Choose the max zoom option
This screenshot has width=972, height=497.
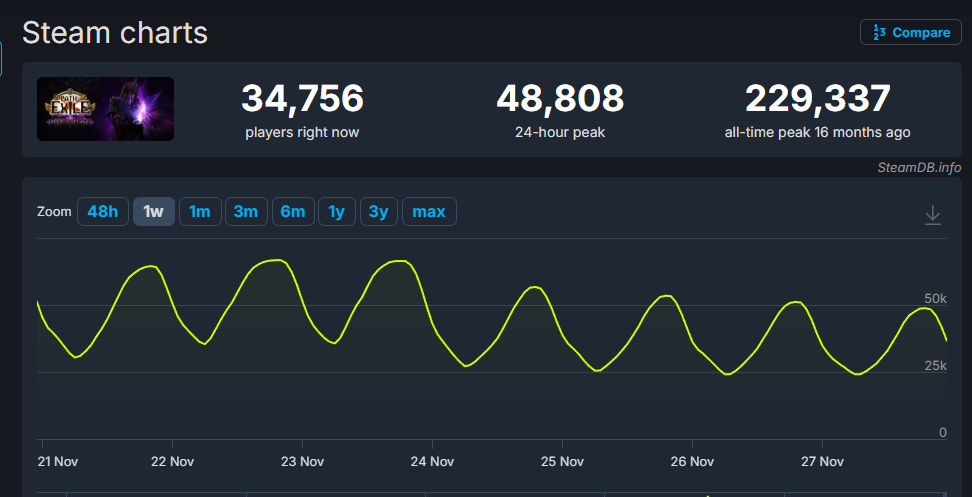click(x=430, y=211)
